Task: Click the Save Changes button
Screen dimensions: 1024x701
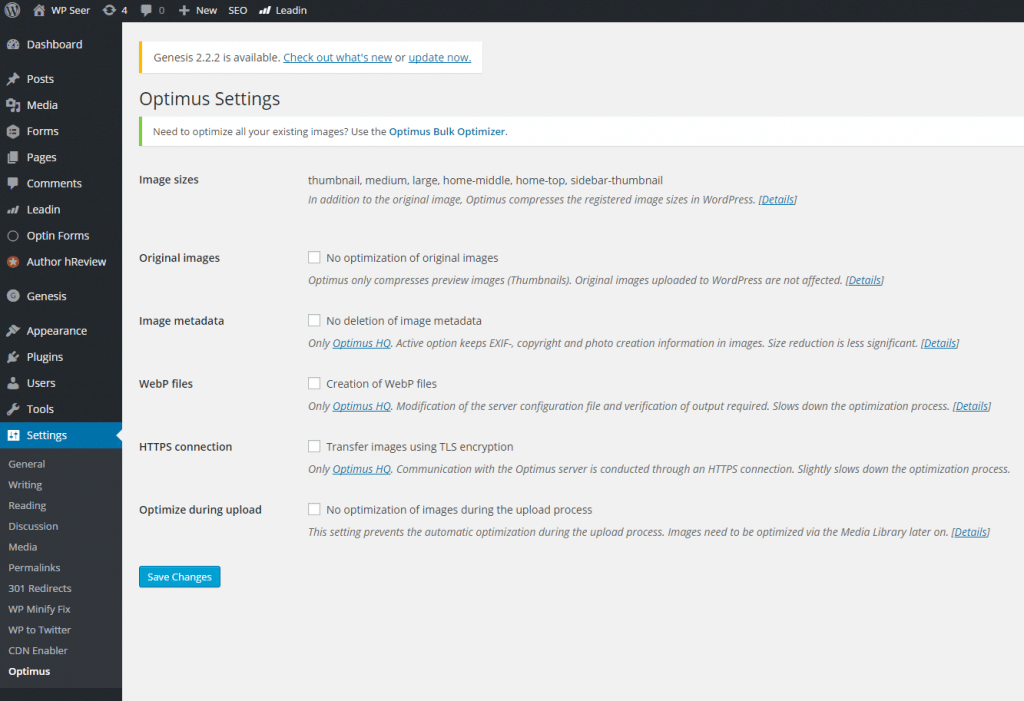Action: coord(180,577)
